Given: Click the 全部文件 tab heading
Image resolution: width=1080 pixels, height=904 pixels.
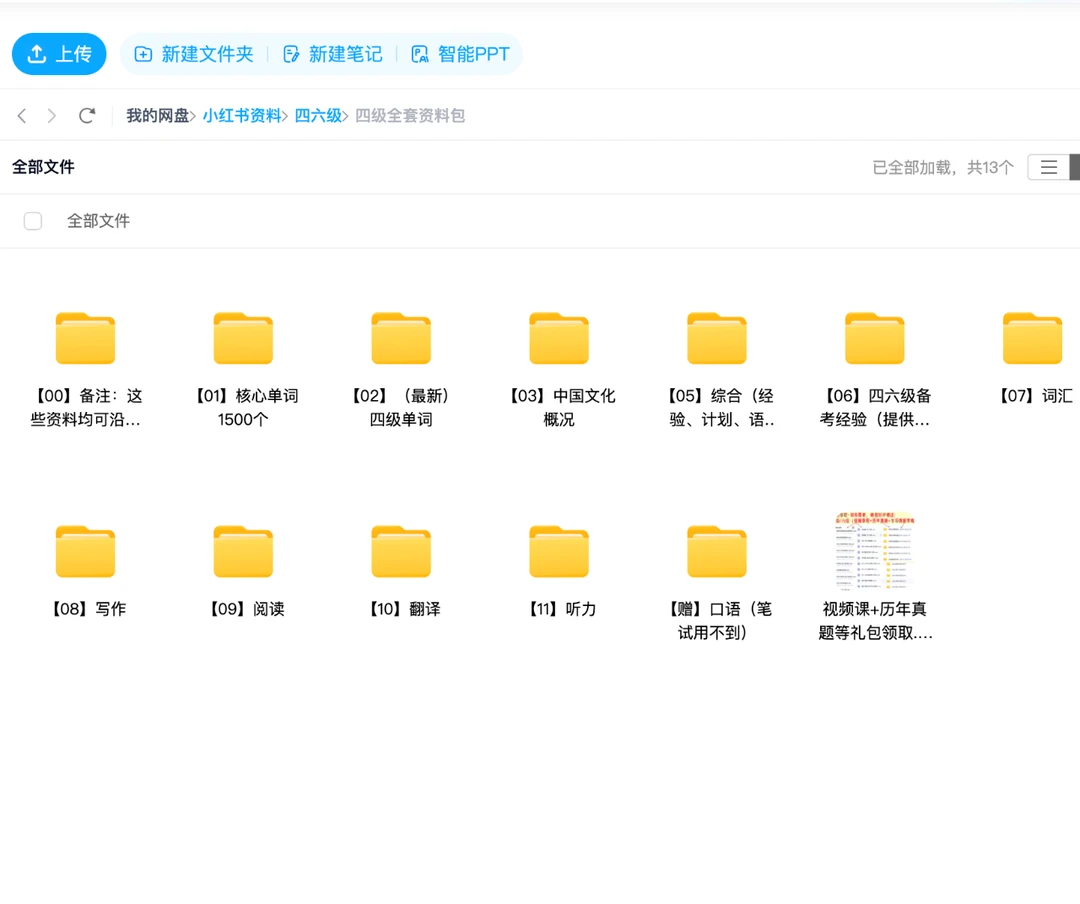Looking at the screenshot, I should pyautogui.click(x=43, y=167).
